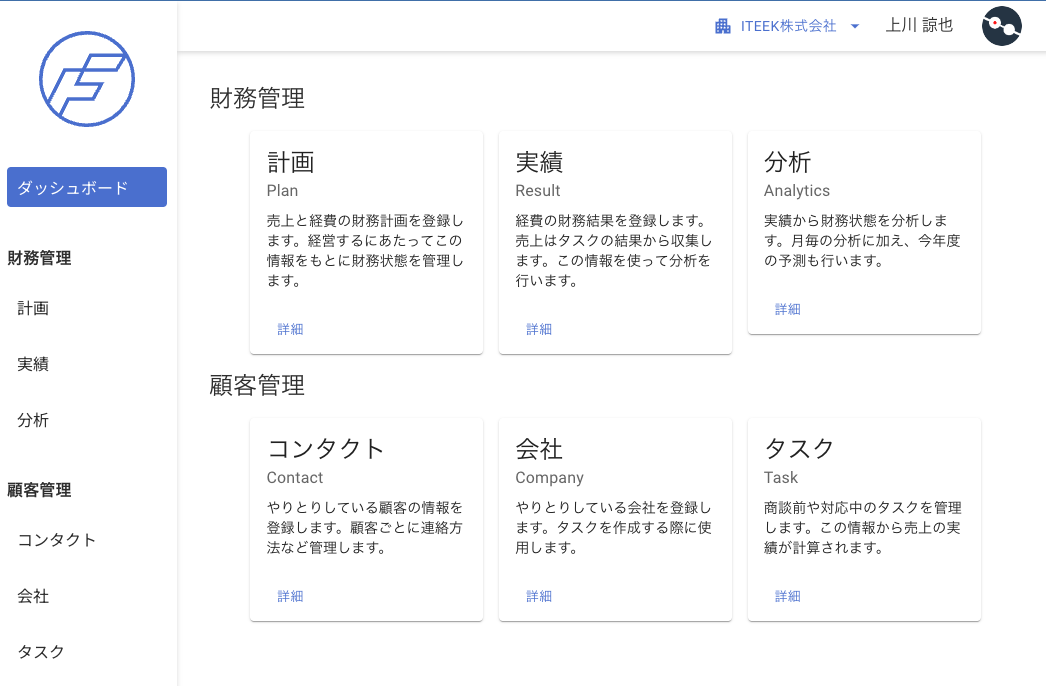
Task: Click the Task subtitle text
Action: click(x=780, y=478)
